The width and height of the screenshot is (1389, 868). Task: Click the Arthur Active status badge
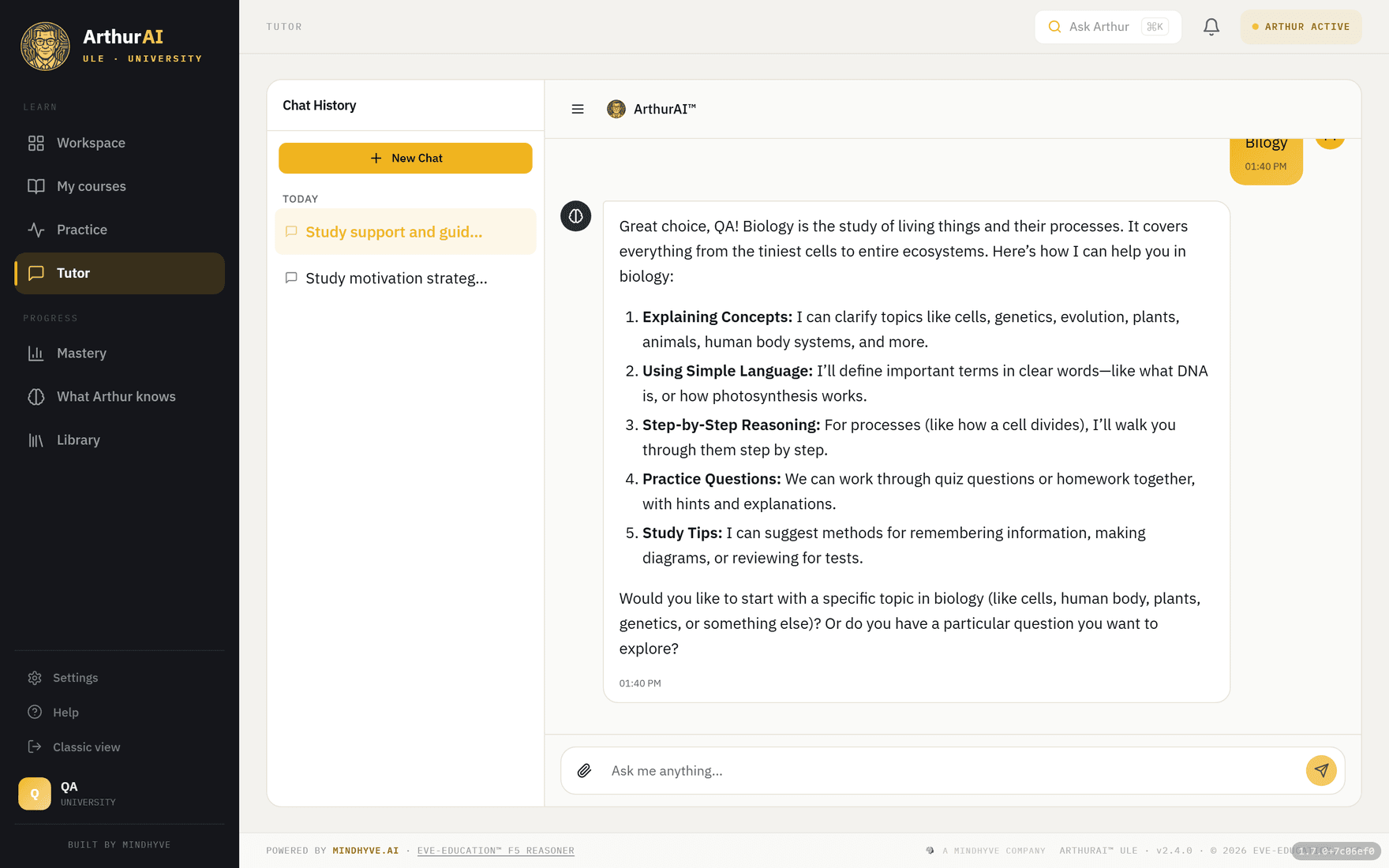pos(1301,27)
